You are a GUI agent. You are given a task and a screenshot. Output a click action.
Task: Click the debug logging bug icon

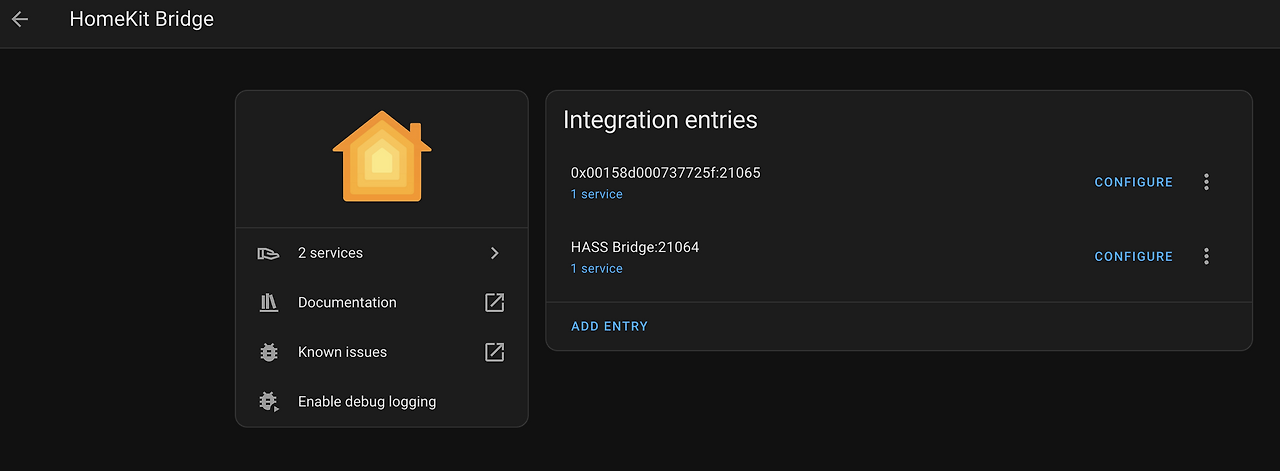[268, 402]
